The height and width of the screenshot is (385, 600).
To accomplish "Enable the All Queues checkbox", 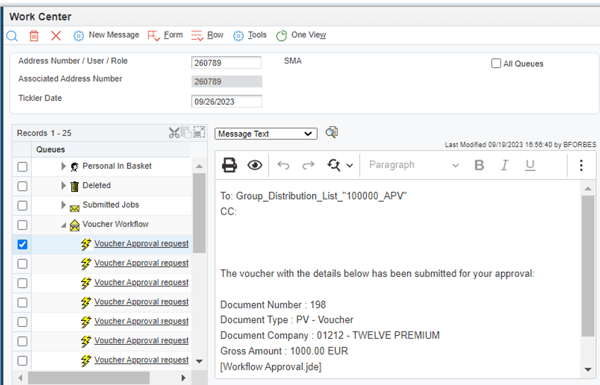I will coord(496,63).
